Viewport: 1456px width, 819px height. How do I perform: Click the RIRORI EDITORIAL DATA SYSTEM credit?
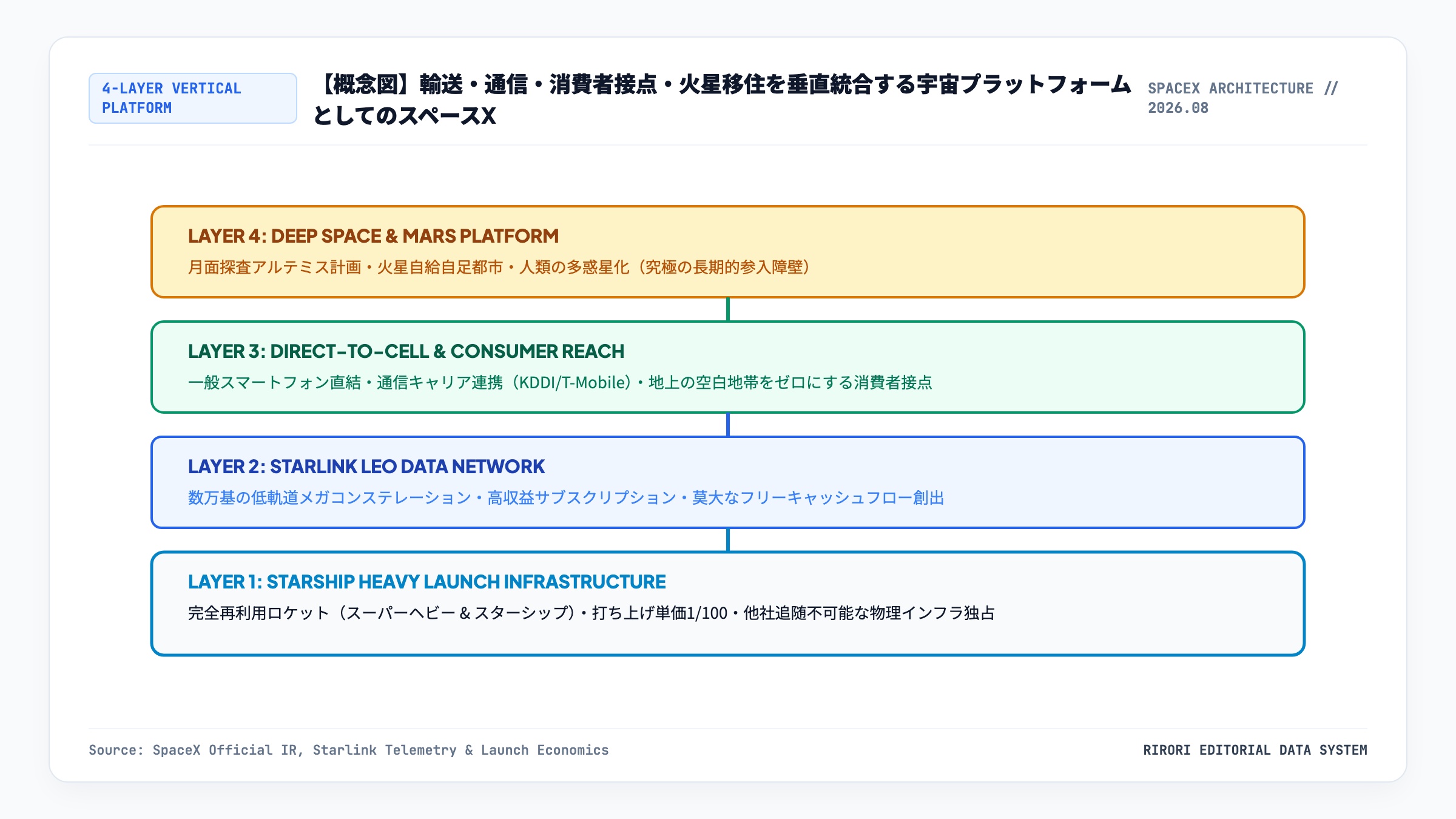point(1255,750)
